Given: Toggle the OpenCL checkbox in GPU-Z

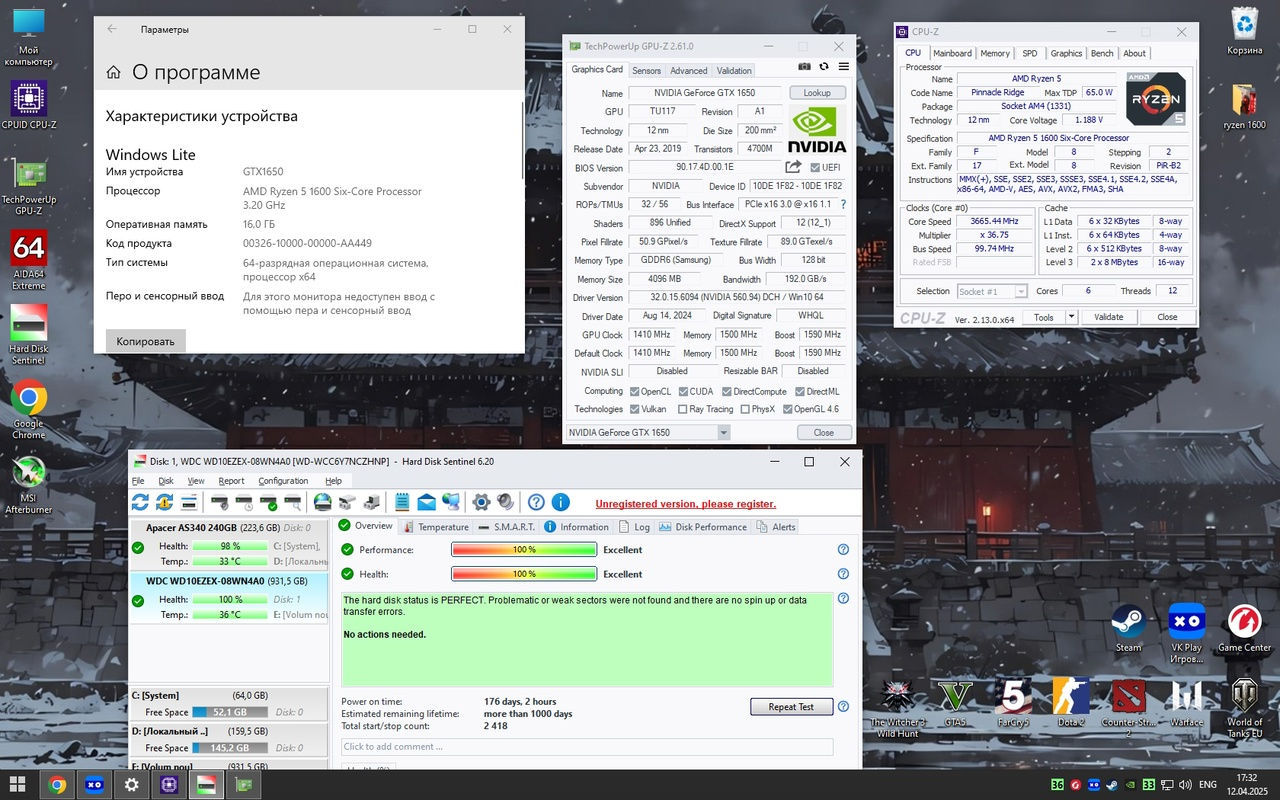Looking at the screenshot, I should (635, 391).
